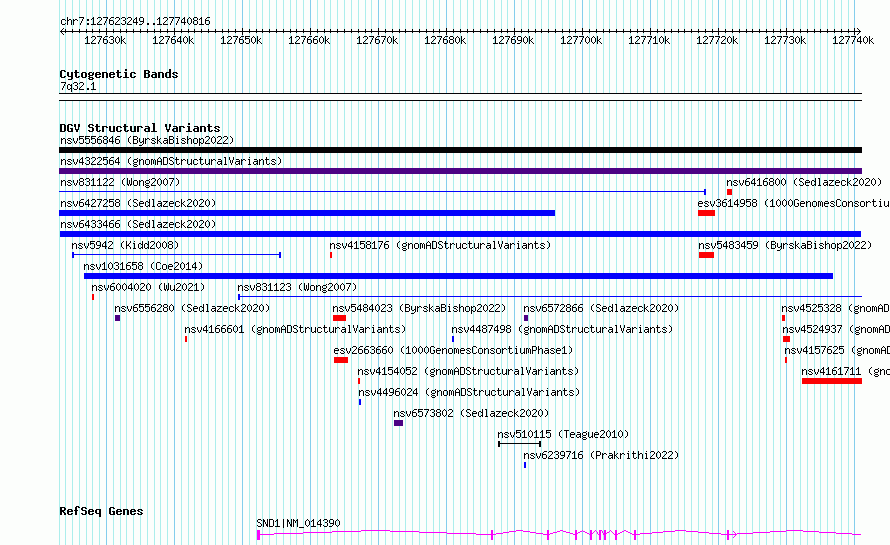Click the magenta SND1 gene track line

click(x=559, y=534)
